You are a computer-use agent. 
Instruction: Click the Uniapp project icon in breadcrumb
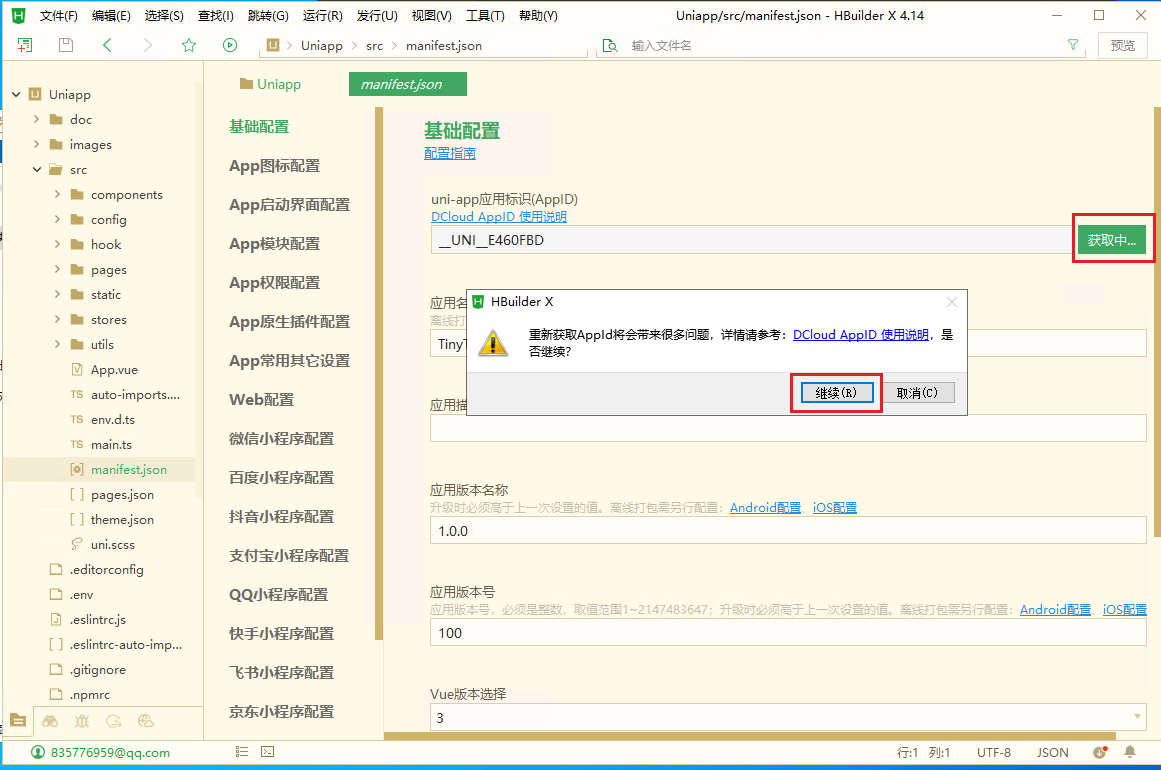click(x=273, y=45)
